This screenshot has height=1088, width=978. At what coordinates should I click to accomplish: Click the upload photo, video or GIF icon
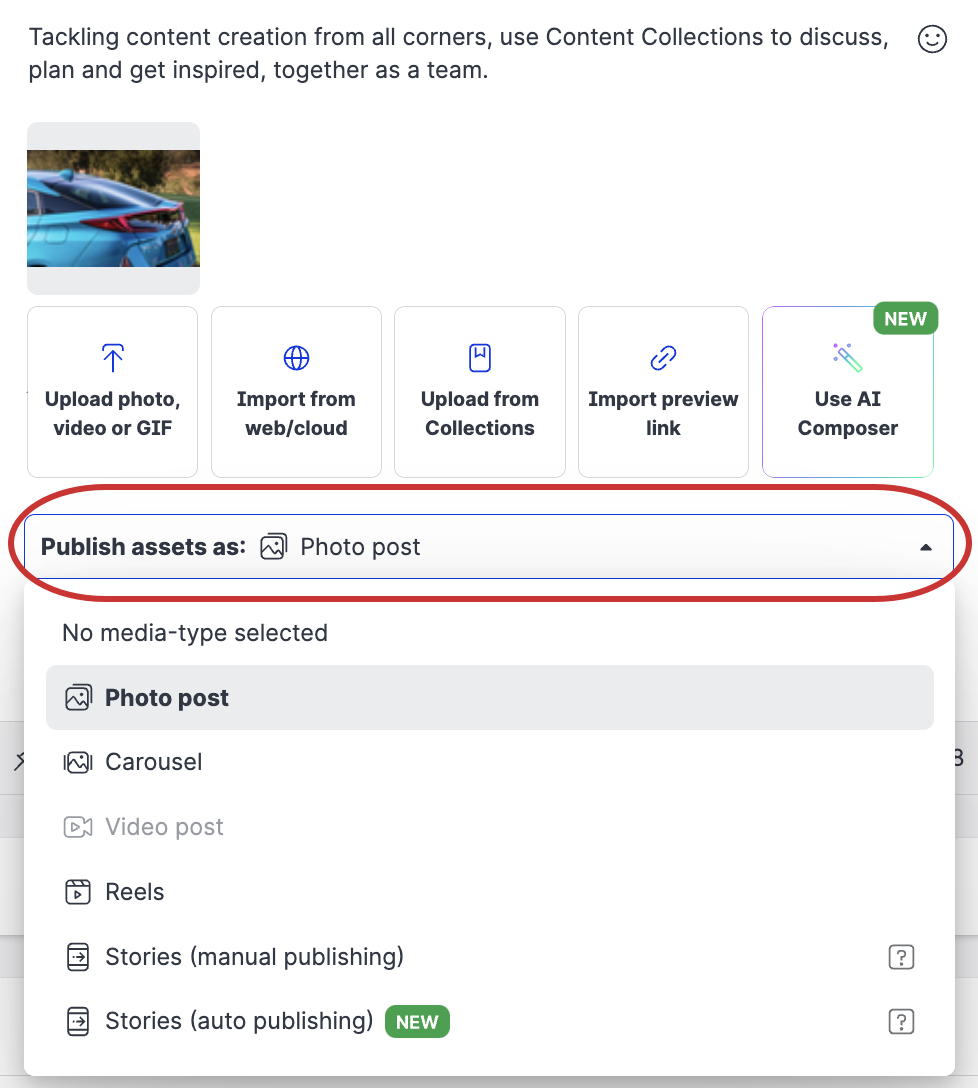[x=112, y=357]
